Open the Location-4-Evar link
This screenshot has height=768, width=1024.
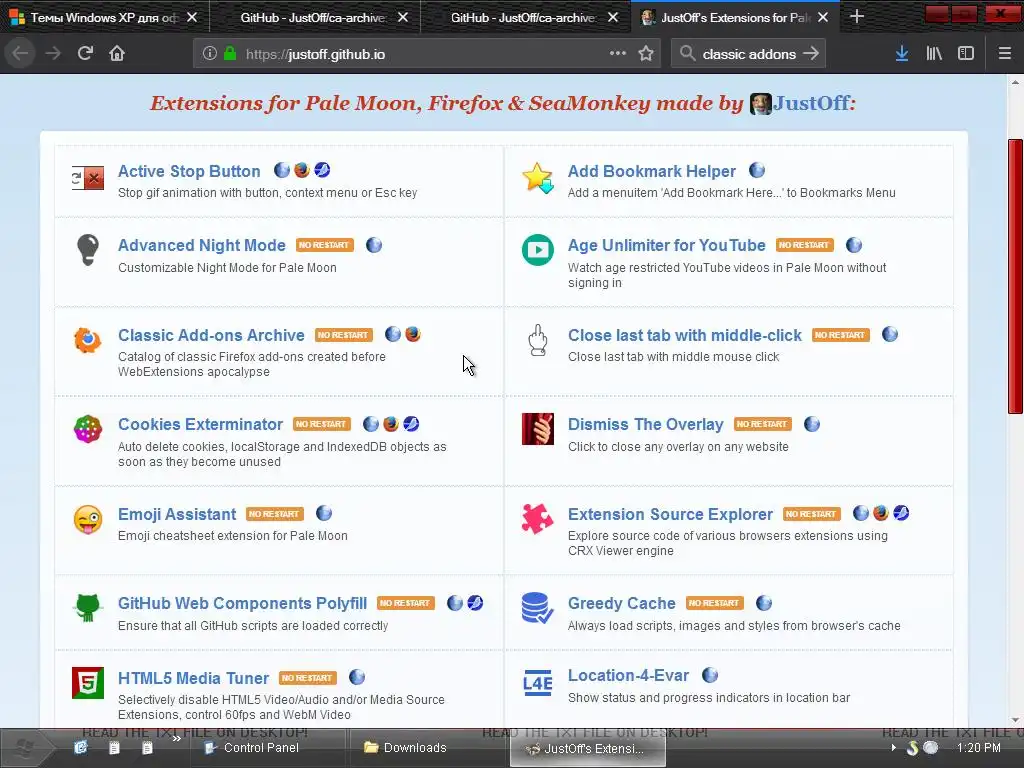pos(628,675)
